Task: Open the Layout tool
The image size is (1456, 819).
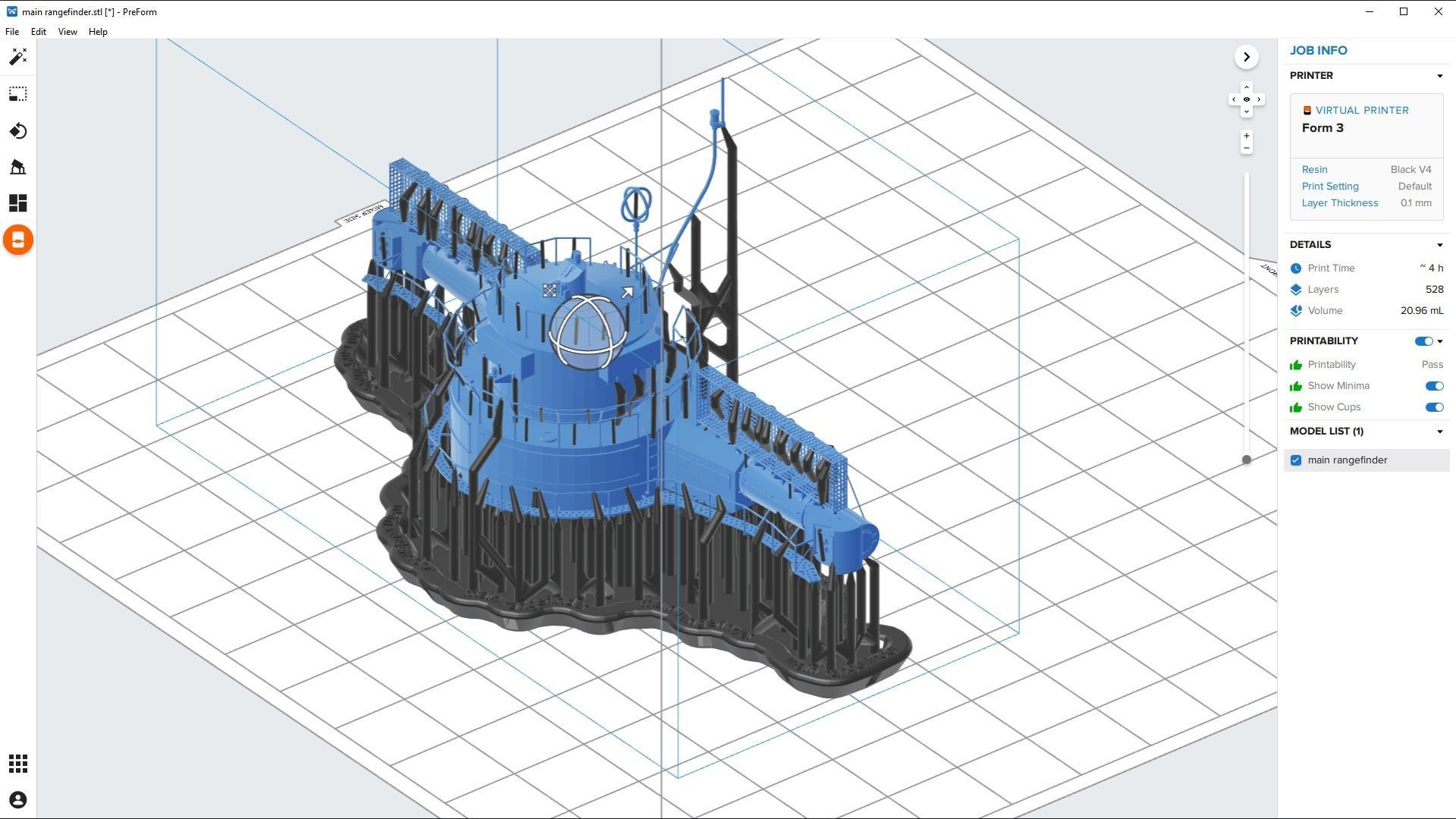Action: [18, 203]
